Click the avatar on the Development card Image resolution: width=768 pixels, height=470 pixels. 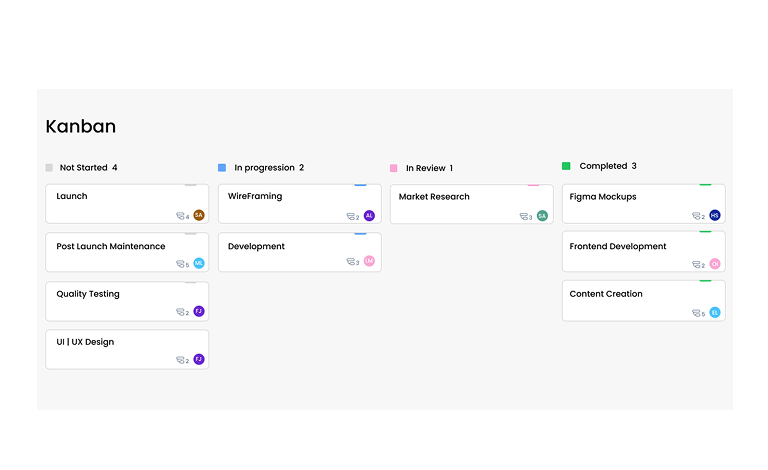click(x=369, y=261)
